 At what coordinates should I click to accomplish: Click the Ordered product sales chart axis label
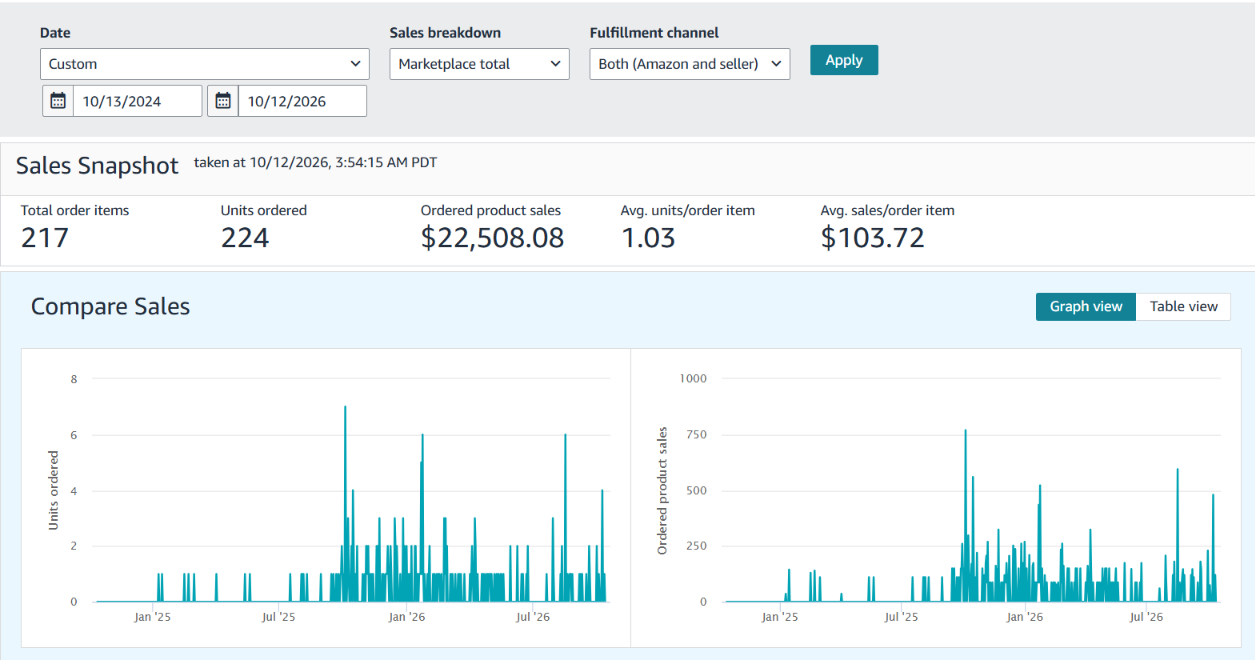(x=662, y=491)
